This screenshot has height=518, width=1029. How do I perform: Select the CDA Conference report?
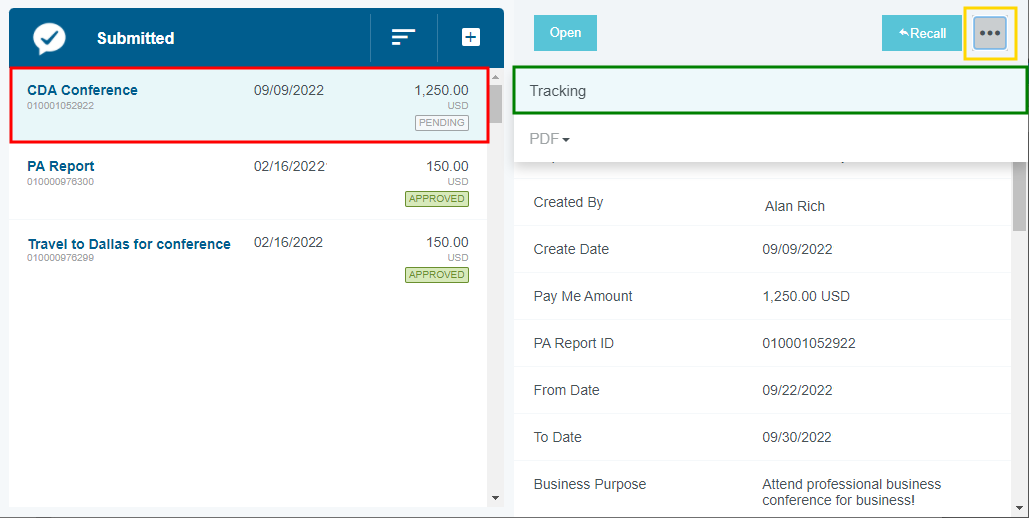pos(82,90)
